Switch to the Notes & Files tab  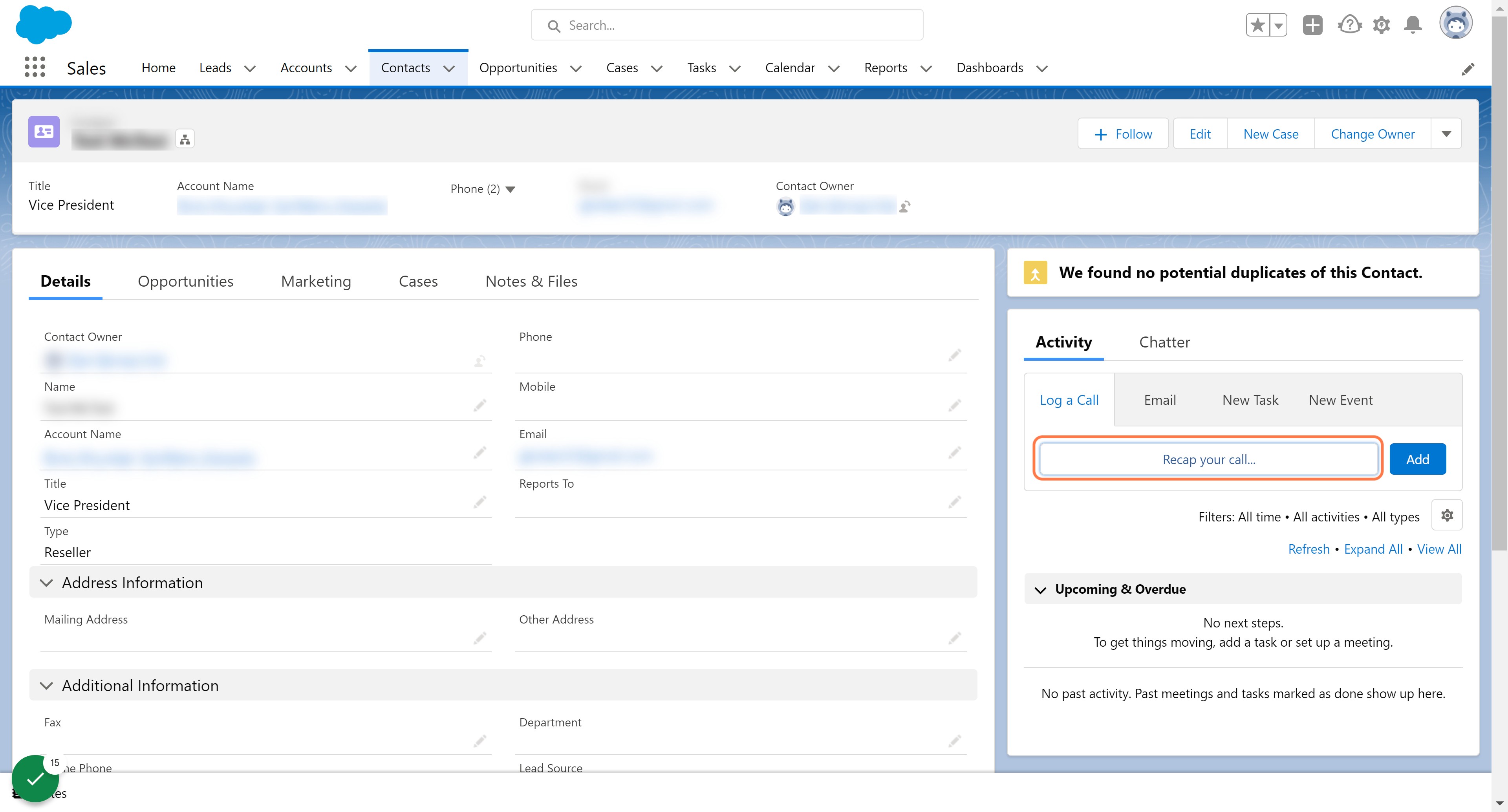(x=531, y=282)
